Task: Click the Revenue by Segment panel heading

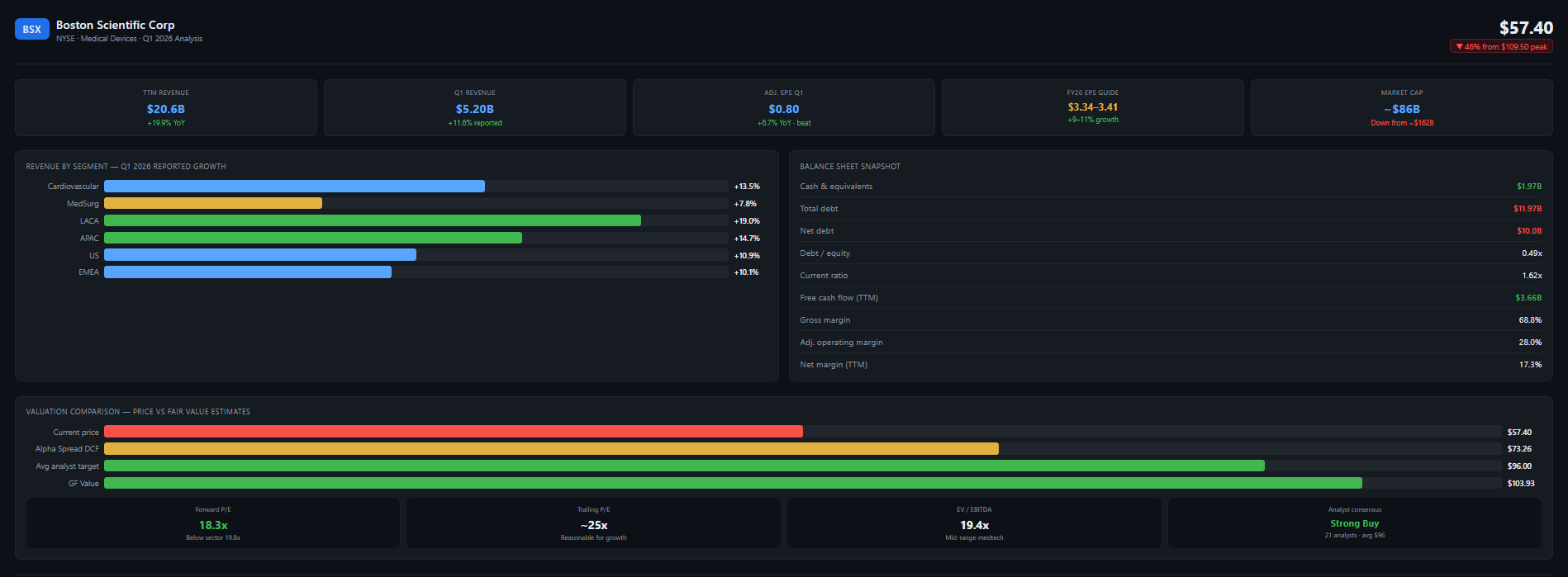Action: (126, 166)
